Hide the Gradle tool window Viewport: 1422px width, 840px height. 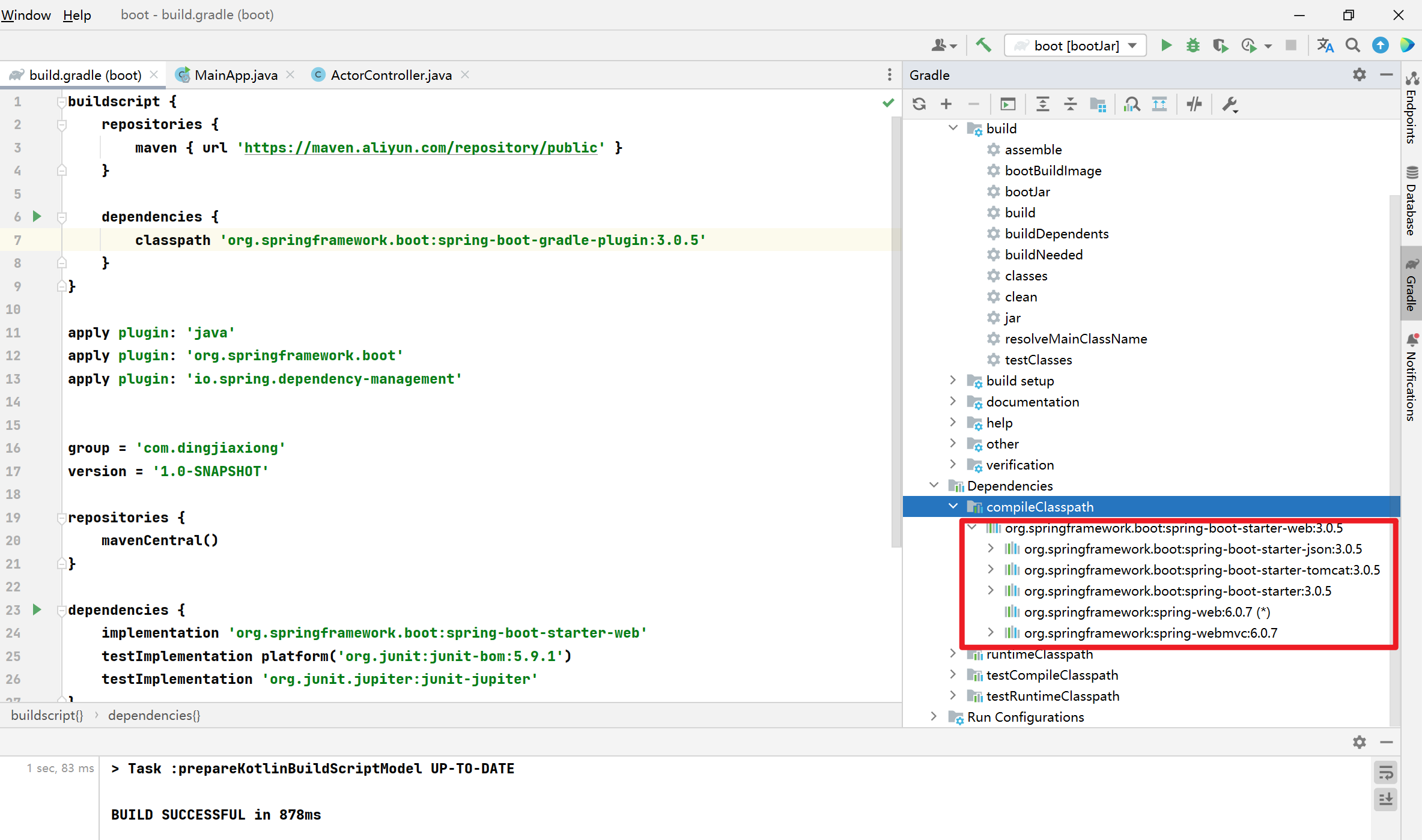coord(1387,74)
